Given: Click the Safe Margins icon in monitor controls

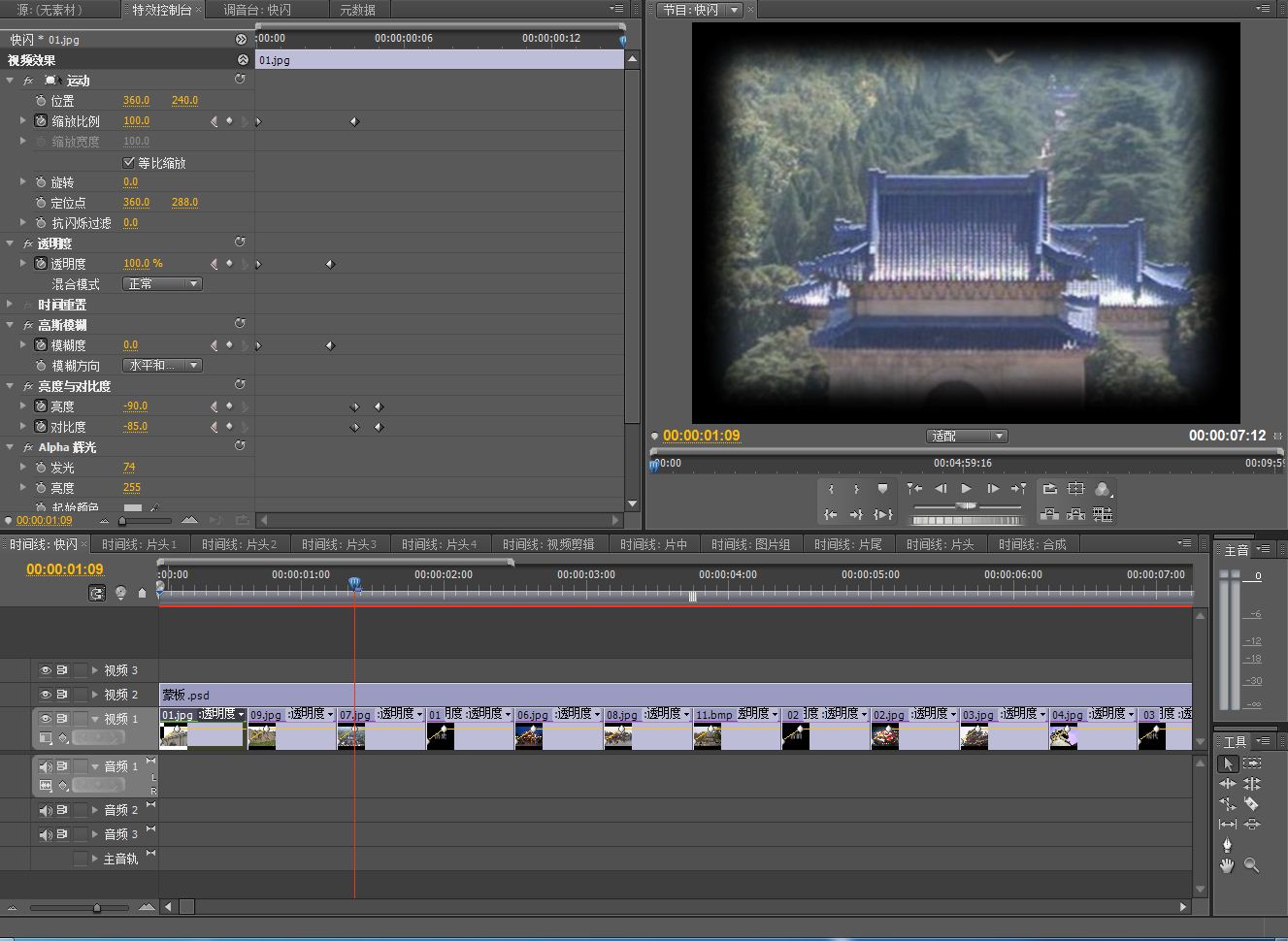Looking at the screenshot, I should tap(1075, 489).
